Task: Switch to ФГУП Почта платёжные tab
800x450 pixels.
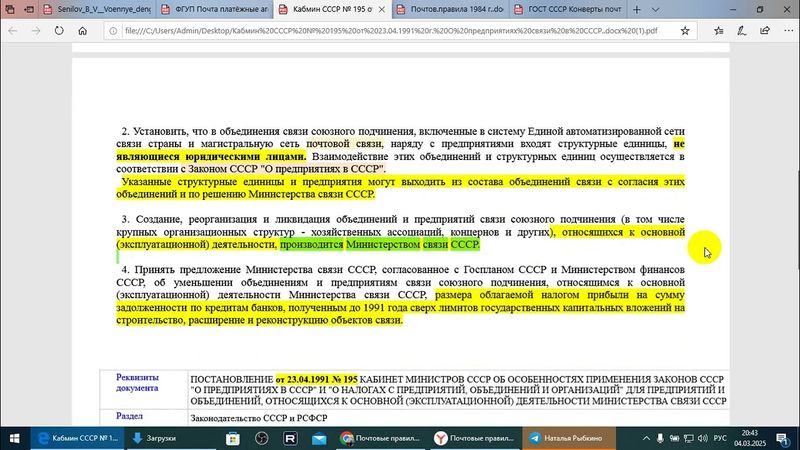Action: pos(215,9)
